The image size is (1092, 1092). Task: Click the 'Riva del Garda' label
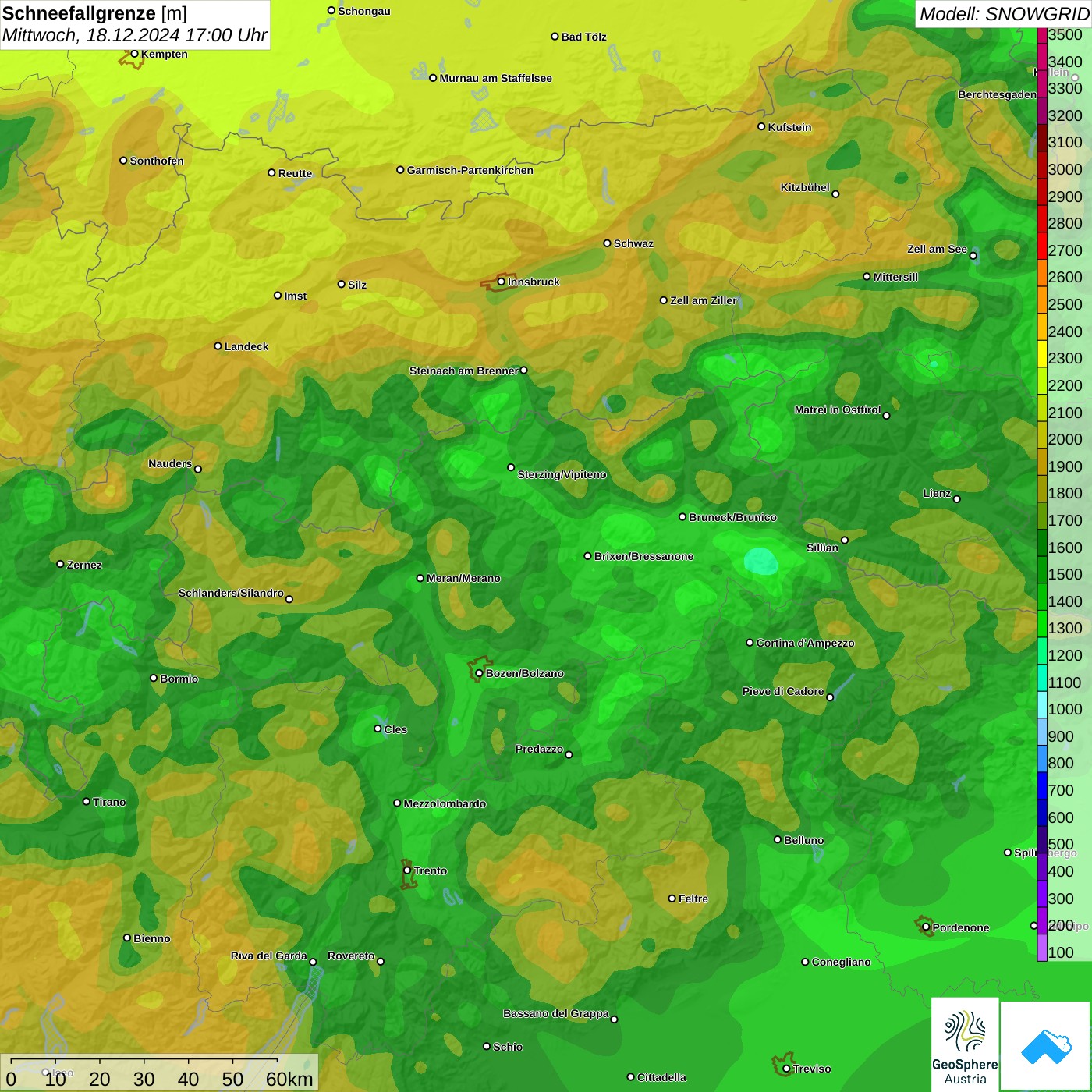(269, 955)
